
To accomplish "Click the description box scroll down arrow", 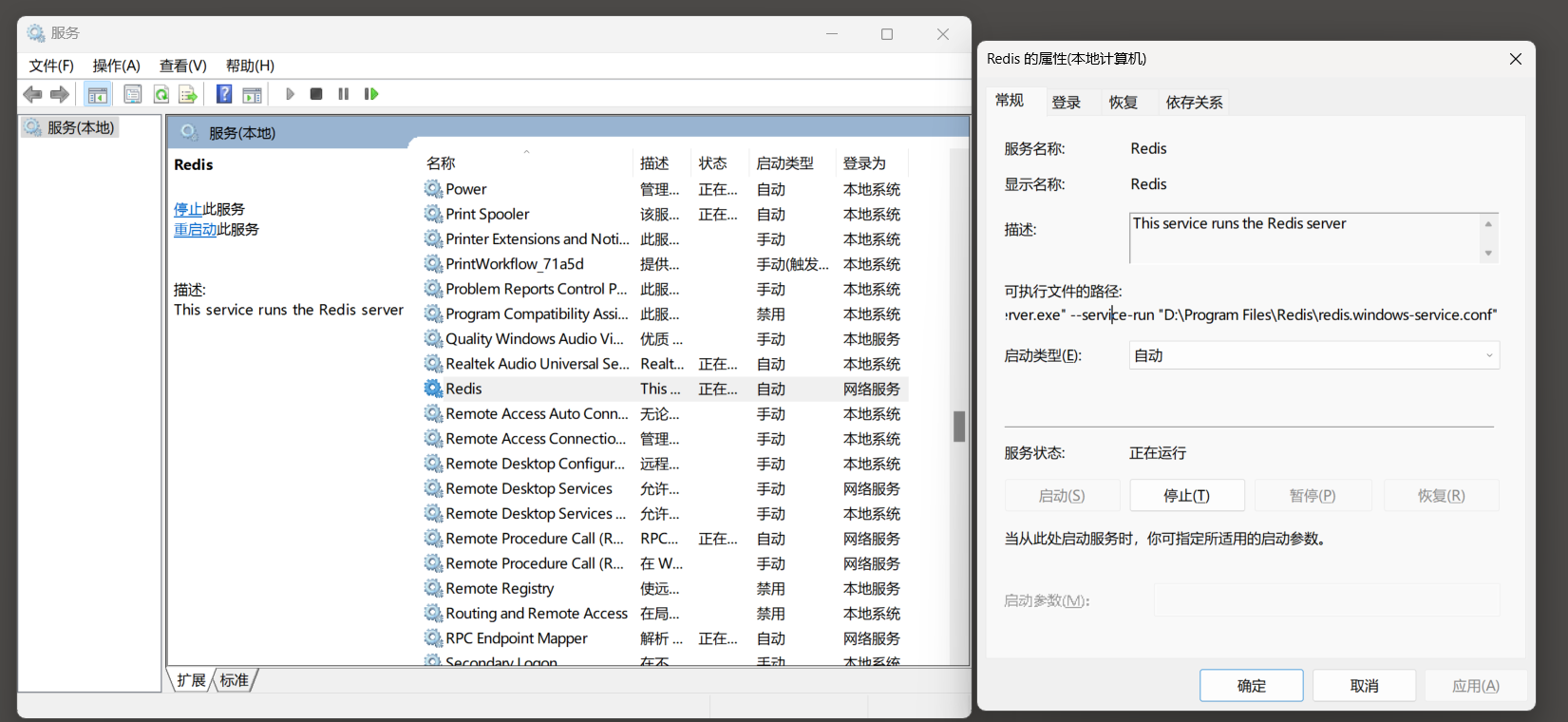I will coord(1488,254).
